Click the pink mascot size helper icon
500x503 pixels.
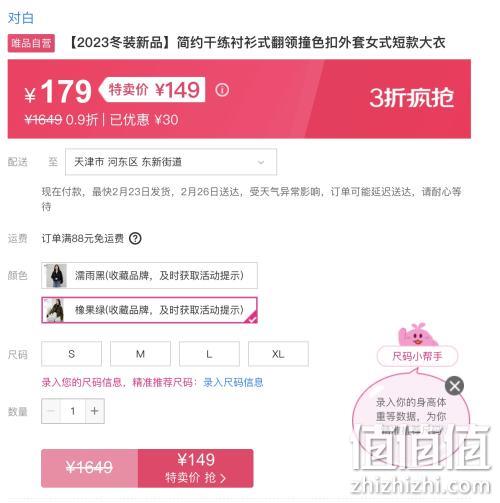417,335
